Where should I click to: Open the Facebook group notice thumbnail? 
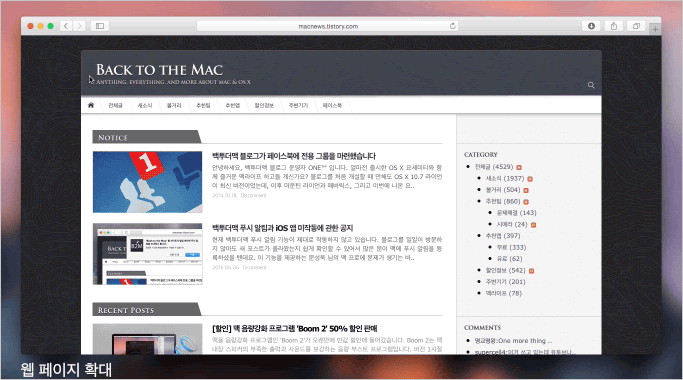[x=148, y=182]
